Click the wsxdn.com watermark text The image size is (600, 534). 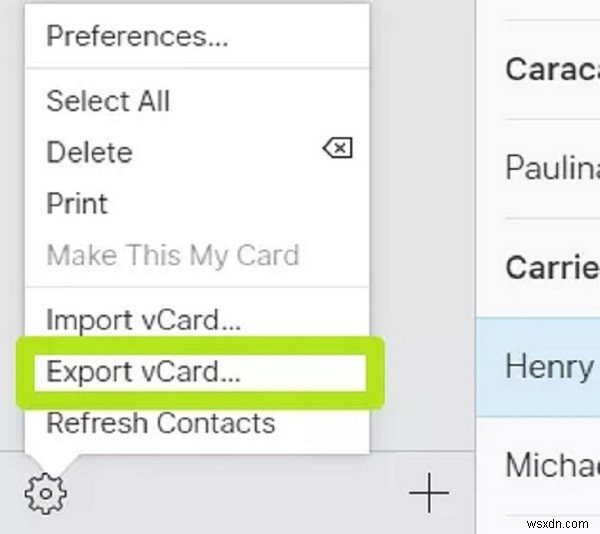point(558,520)
